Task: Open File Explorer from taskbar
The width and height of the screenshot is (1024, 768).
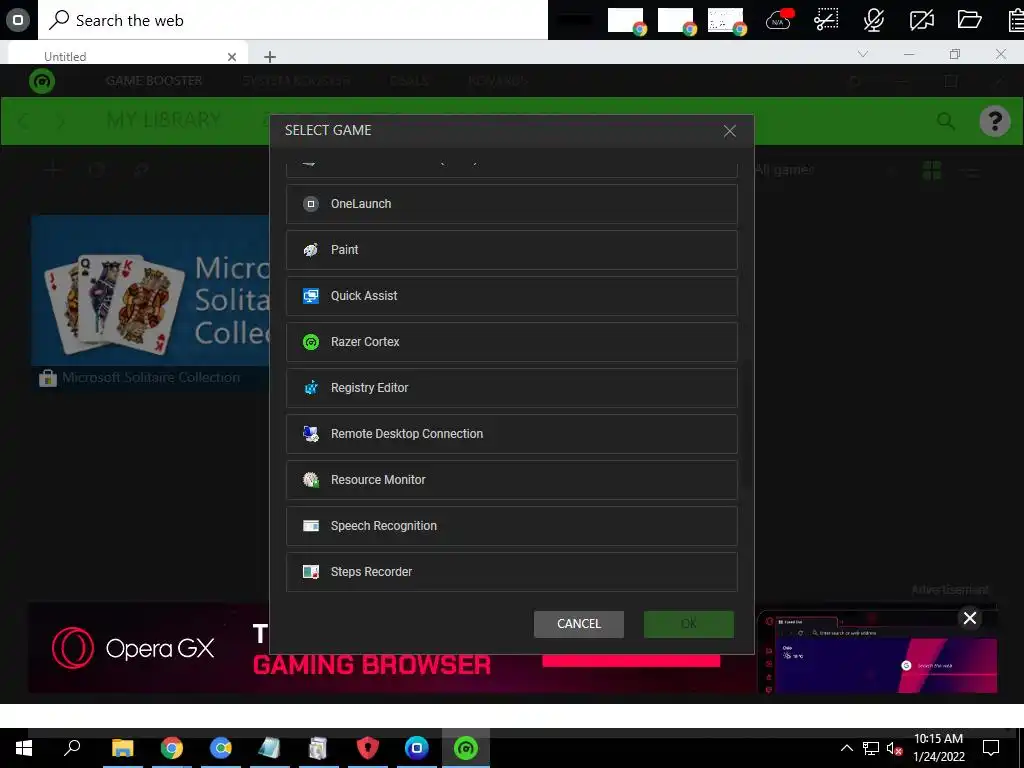Action: click(122, 748)
